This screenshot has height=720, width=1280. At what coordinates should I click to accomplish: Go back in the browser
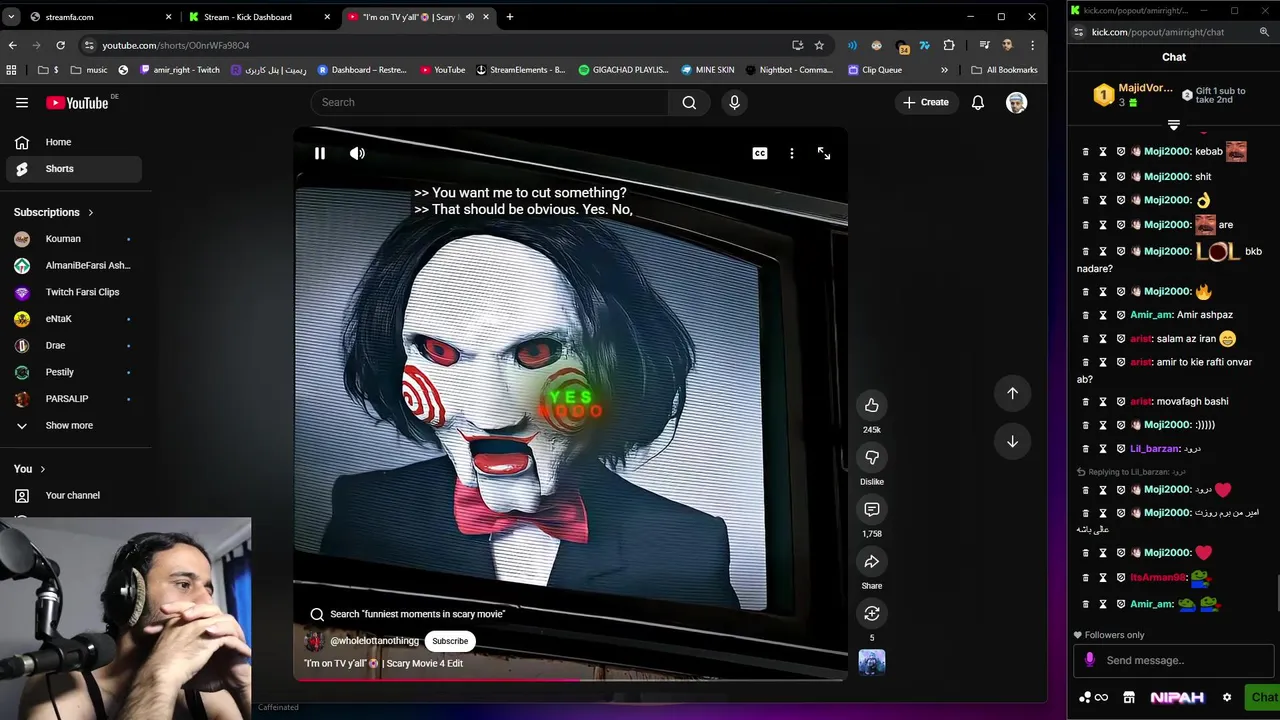click(x=12, y=45)
